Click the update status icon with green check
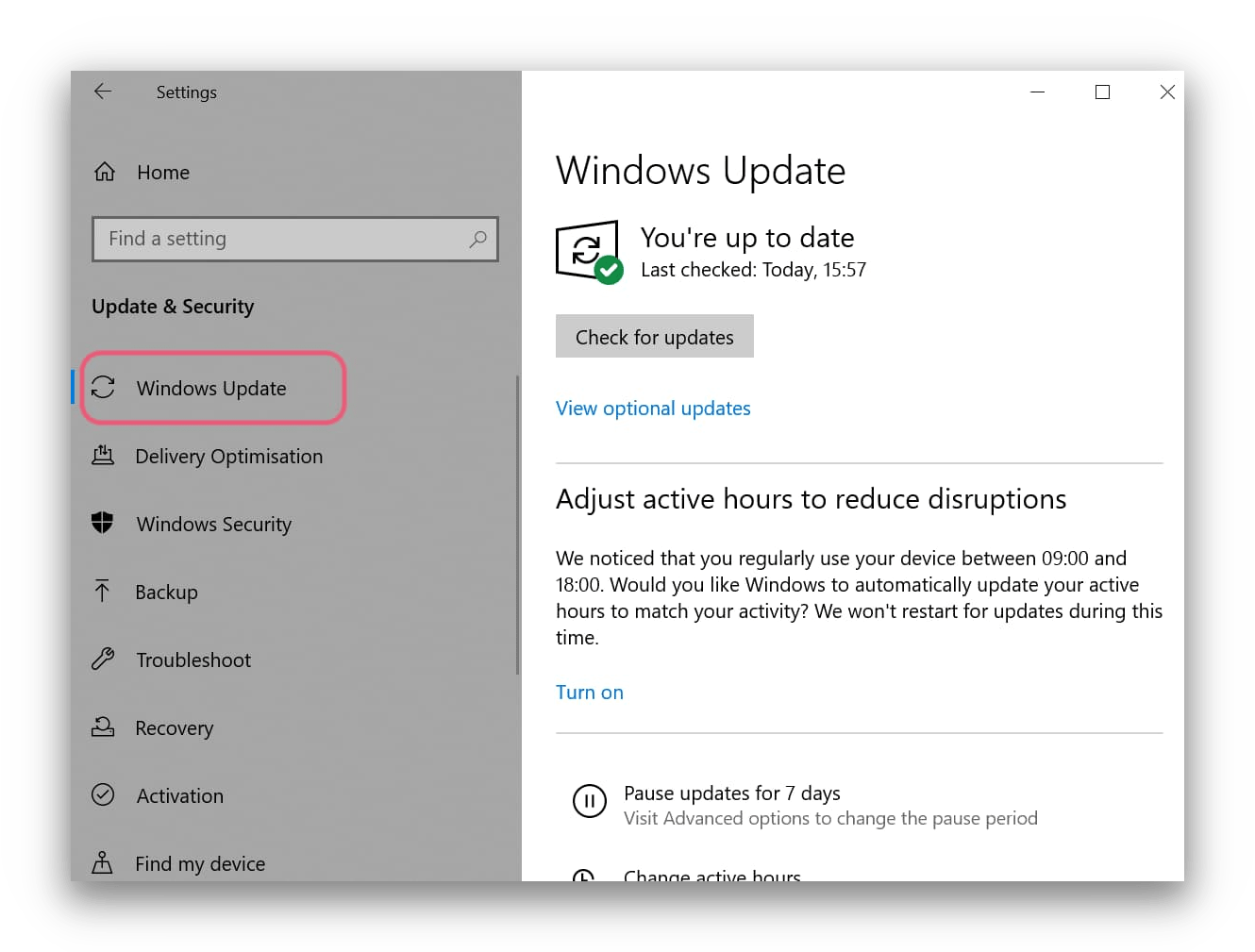Viewport: 1255px width, 952px height. click(590, 252)
